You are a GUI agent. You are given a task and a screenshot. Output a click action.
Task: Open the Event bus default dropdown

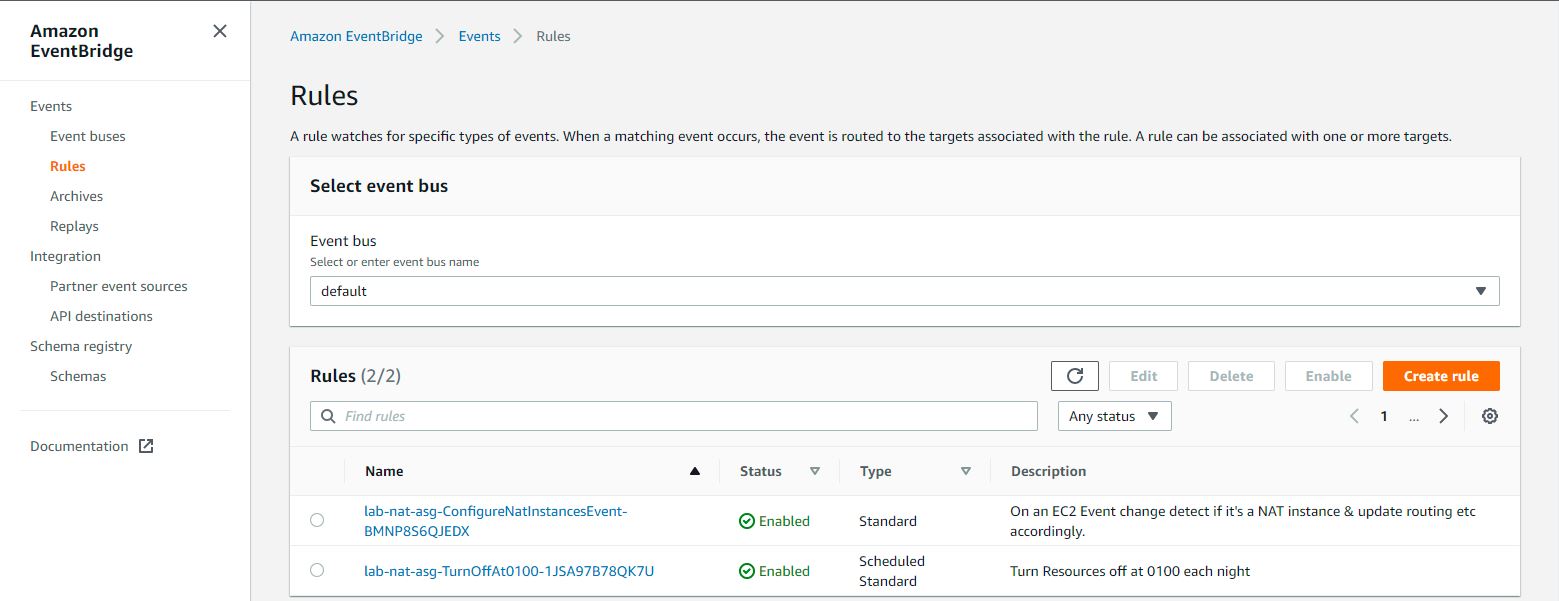905,291
